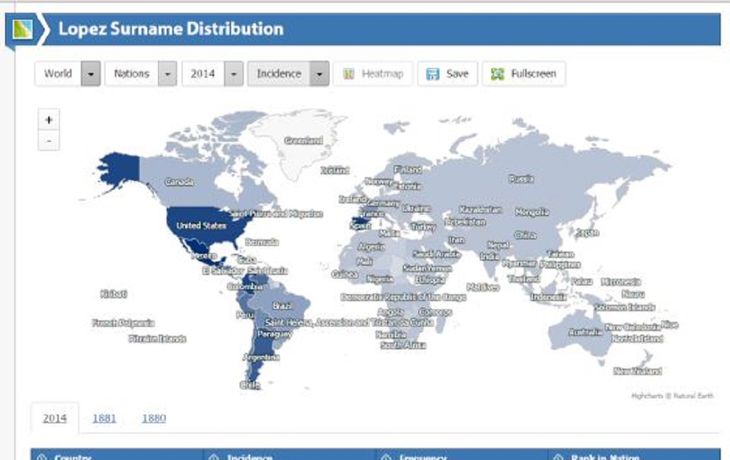Open the World region dropdown
Viewport: 730px width, 460px height.
68,74
